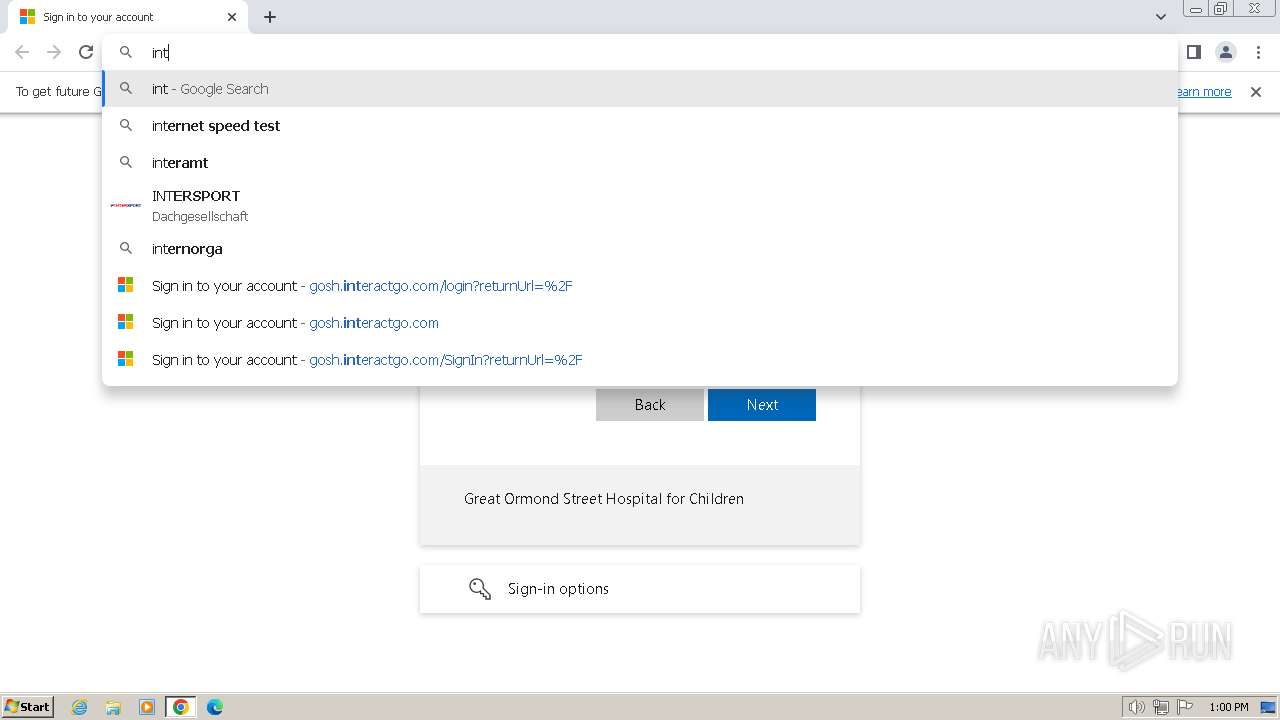Screen dimensions: 1280x720
Task: Select the 'Sign in to your account' tab
Action: click(128, 17)
